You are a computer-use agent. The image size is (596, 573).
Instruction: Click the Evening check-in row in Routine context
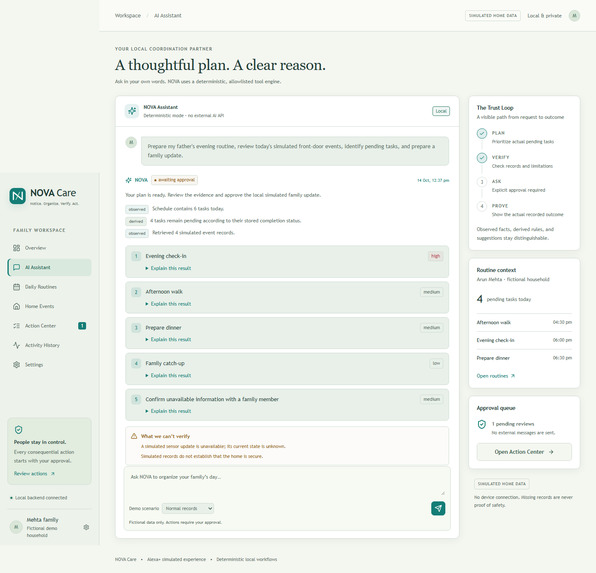pyautogui.click(x=524, y=340)
